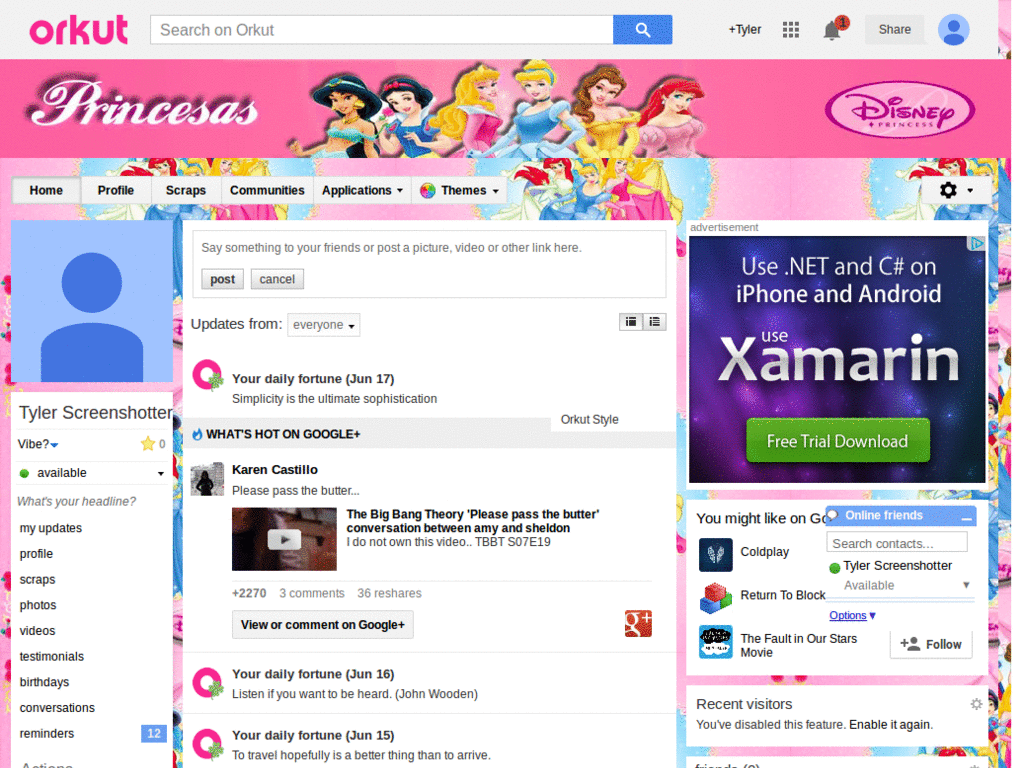The width and height of the screenshot is (1024, 768).
Task: Click the AdChoices icon on the advertisement
Action: click(976, 244)
